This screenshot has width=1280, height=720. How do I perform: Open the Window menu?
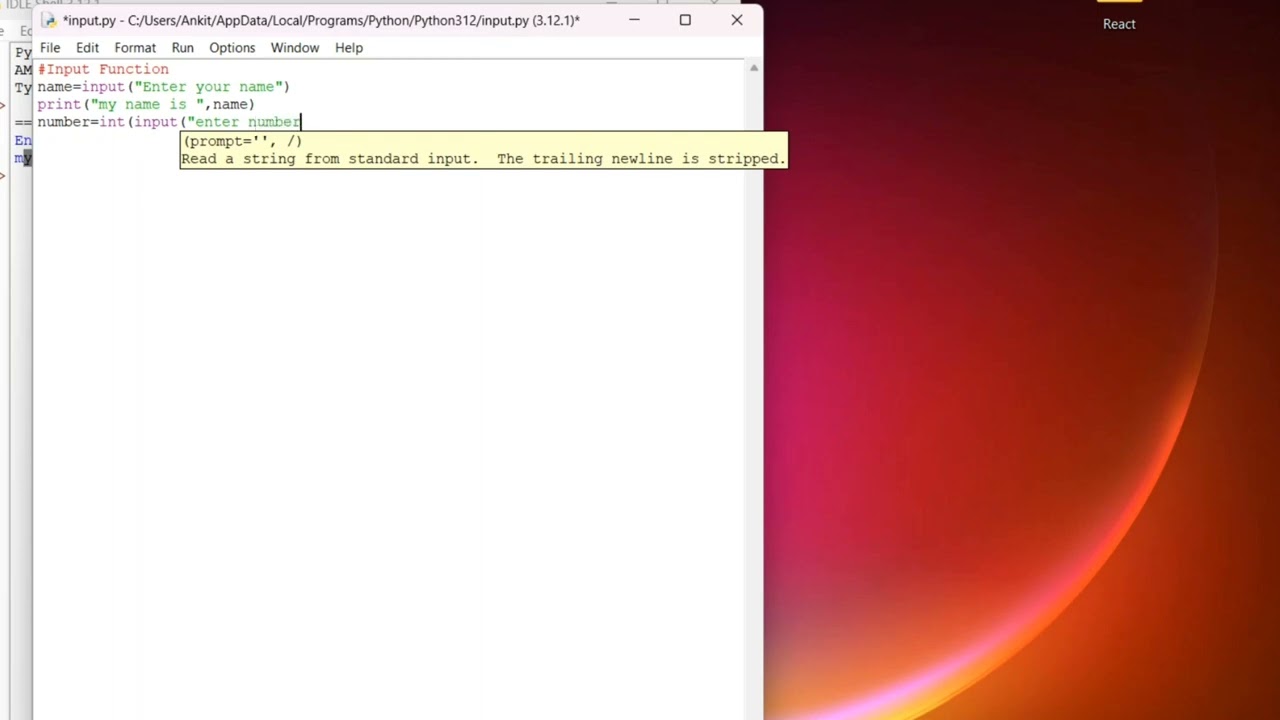(295, 48)
